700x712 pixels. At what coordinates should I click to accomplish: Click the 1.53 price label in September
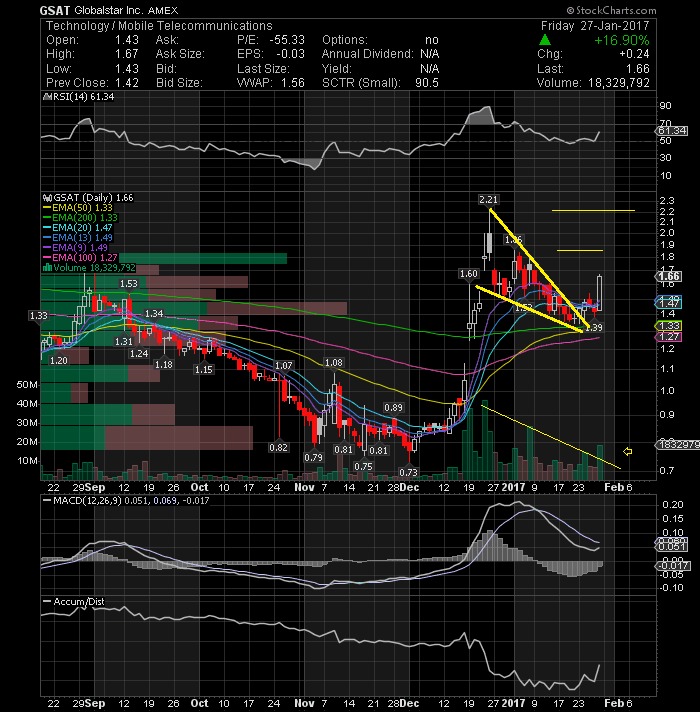128,284
